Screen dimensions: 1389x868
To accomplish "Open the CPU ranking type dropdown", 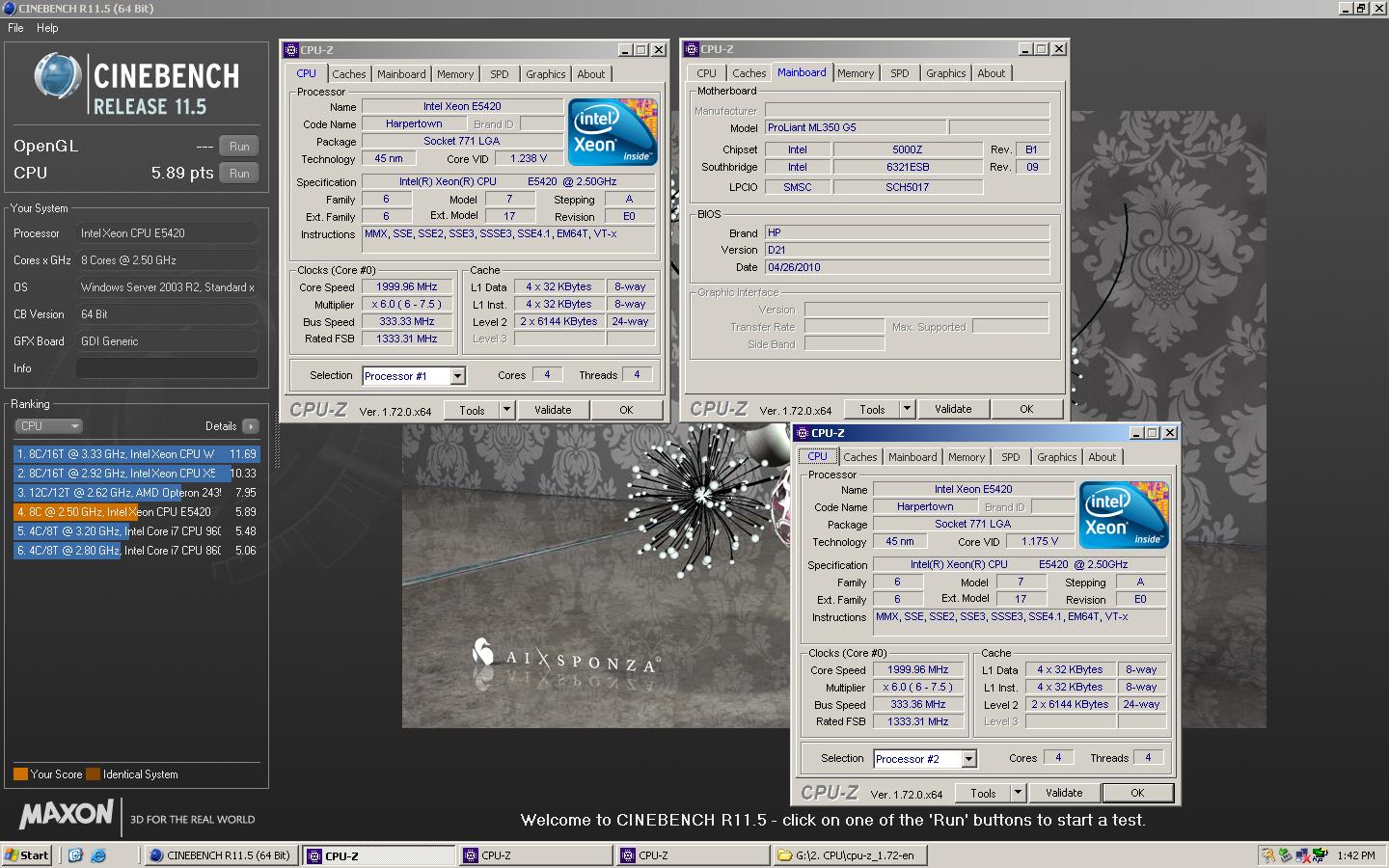I will 48,426.
